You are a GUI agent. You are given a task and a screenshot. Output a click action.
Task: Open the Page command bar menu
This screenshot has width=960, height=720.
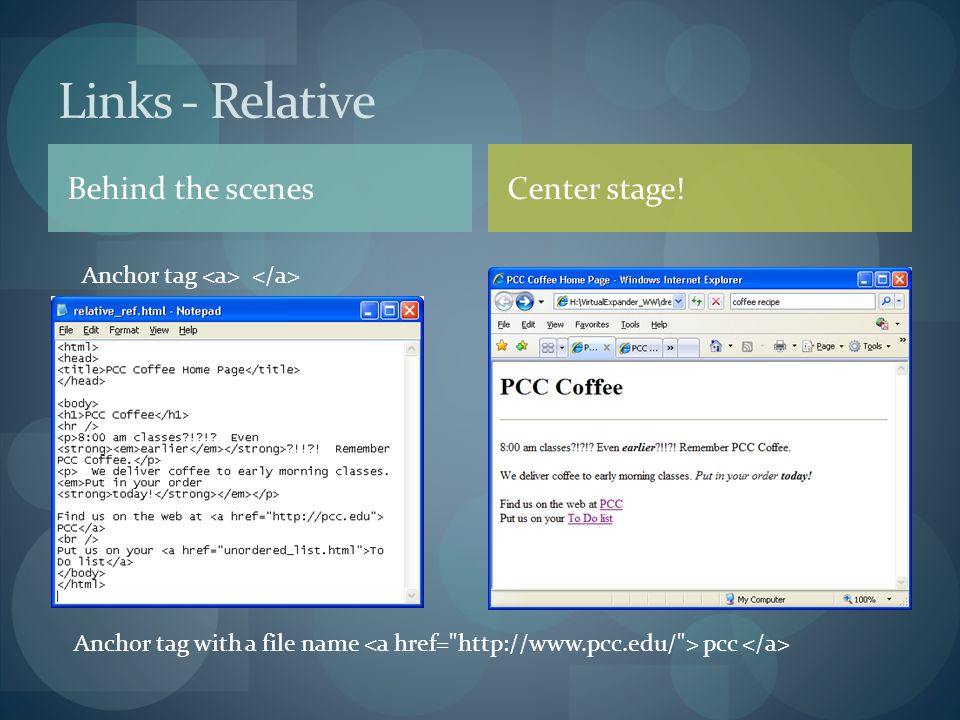coord(822,346)
